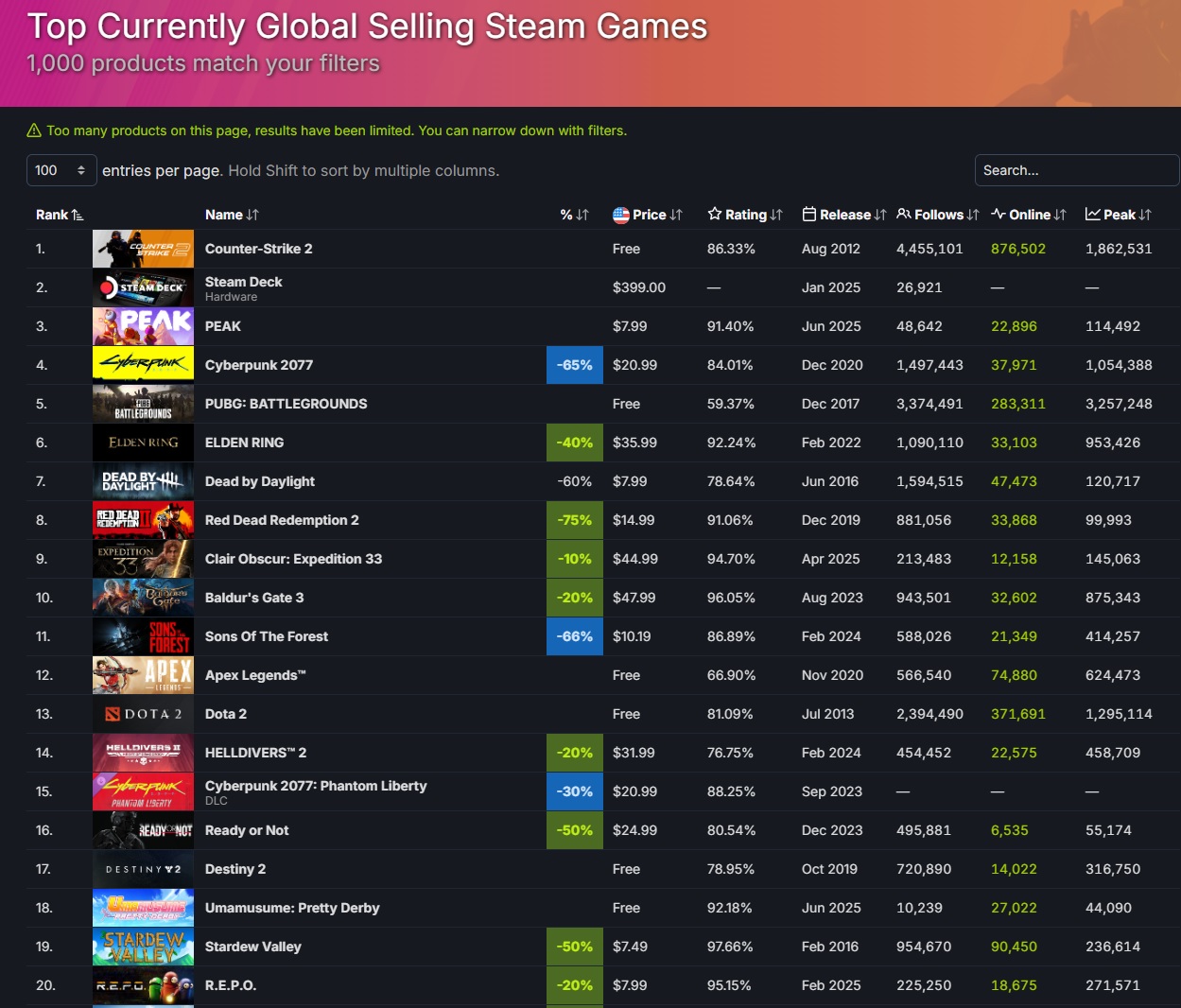Open R.E.P.O. thumbnail

click(x=143, y=985)
